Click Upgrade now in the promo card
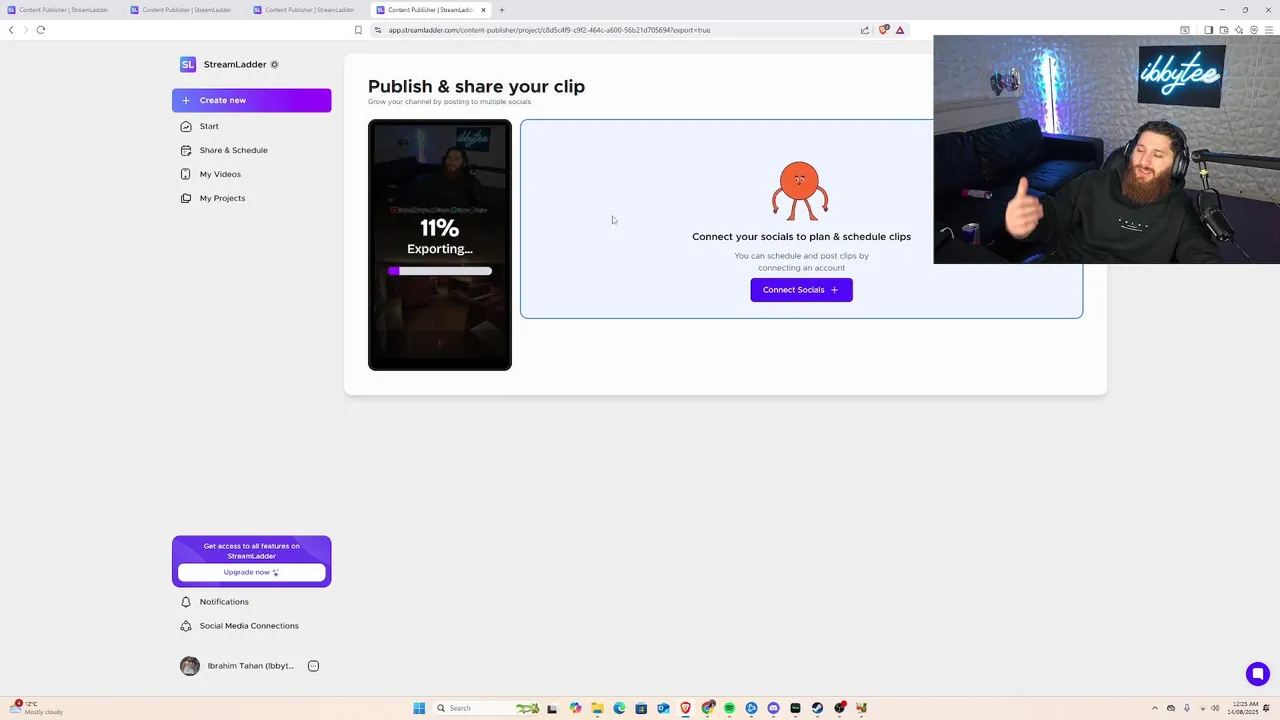Screen dimensions: 1280x720 point(251,572)
